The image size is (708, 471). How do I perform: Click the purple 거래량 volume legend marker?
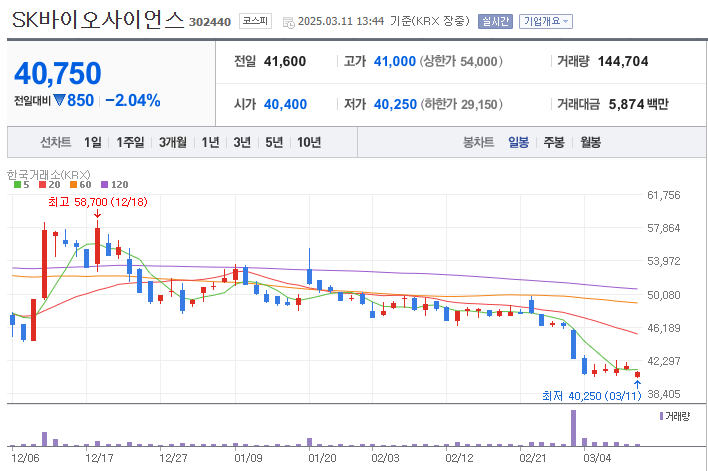661,416
